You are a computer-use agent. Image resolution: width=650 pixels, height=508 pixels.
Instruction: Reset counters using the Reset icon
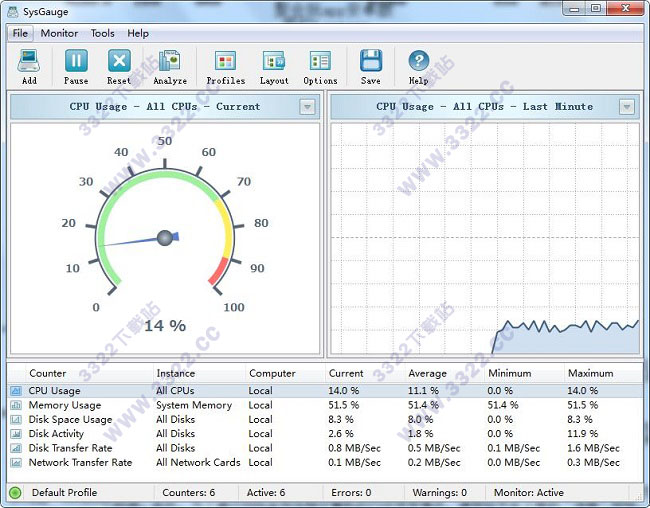[119, 61]
